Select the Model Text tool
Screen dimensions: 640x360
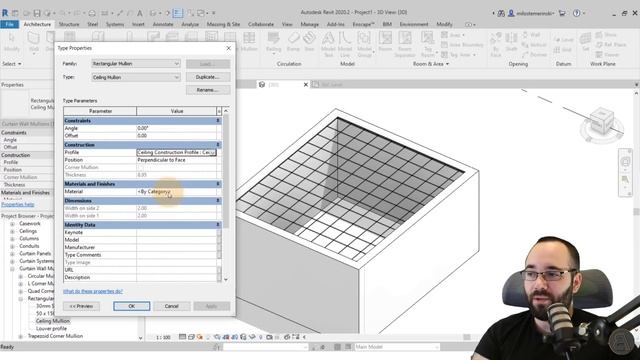[x=328, y=44]
